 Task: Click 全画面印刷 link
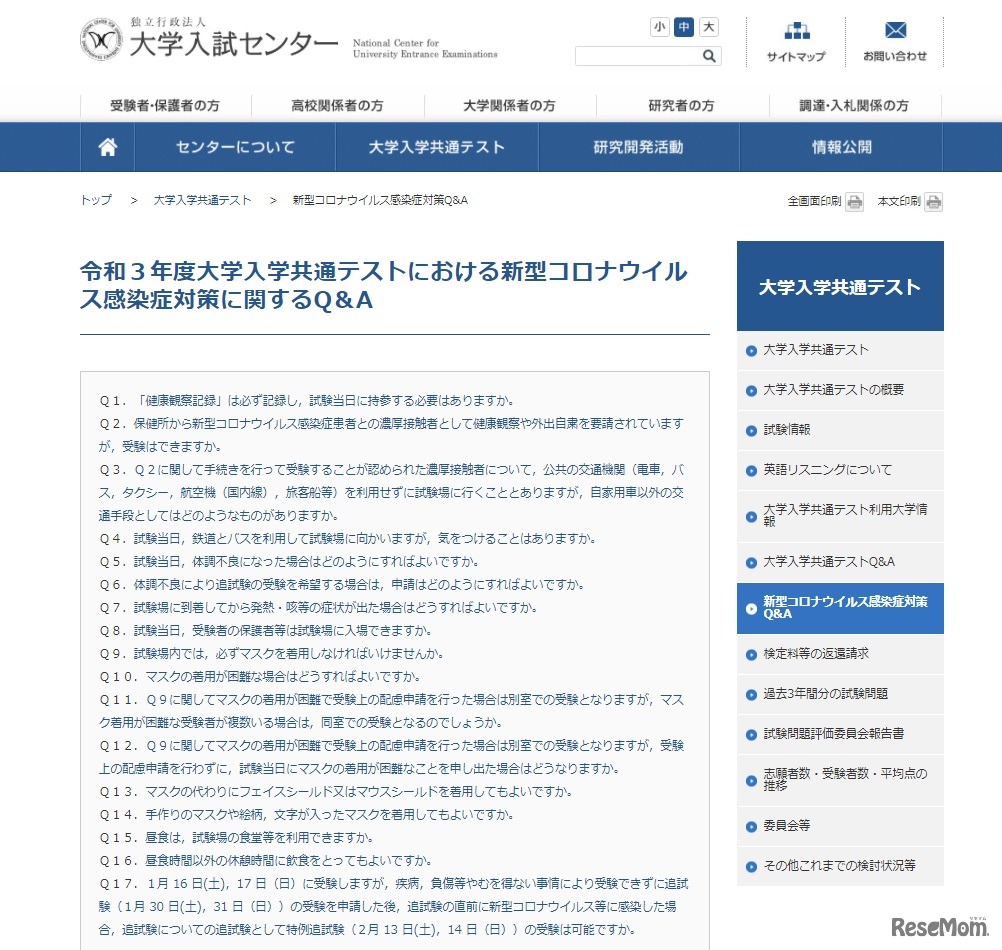[x=814, y=201]
